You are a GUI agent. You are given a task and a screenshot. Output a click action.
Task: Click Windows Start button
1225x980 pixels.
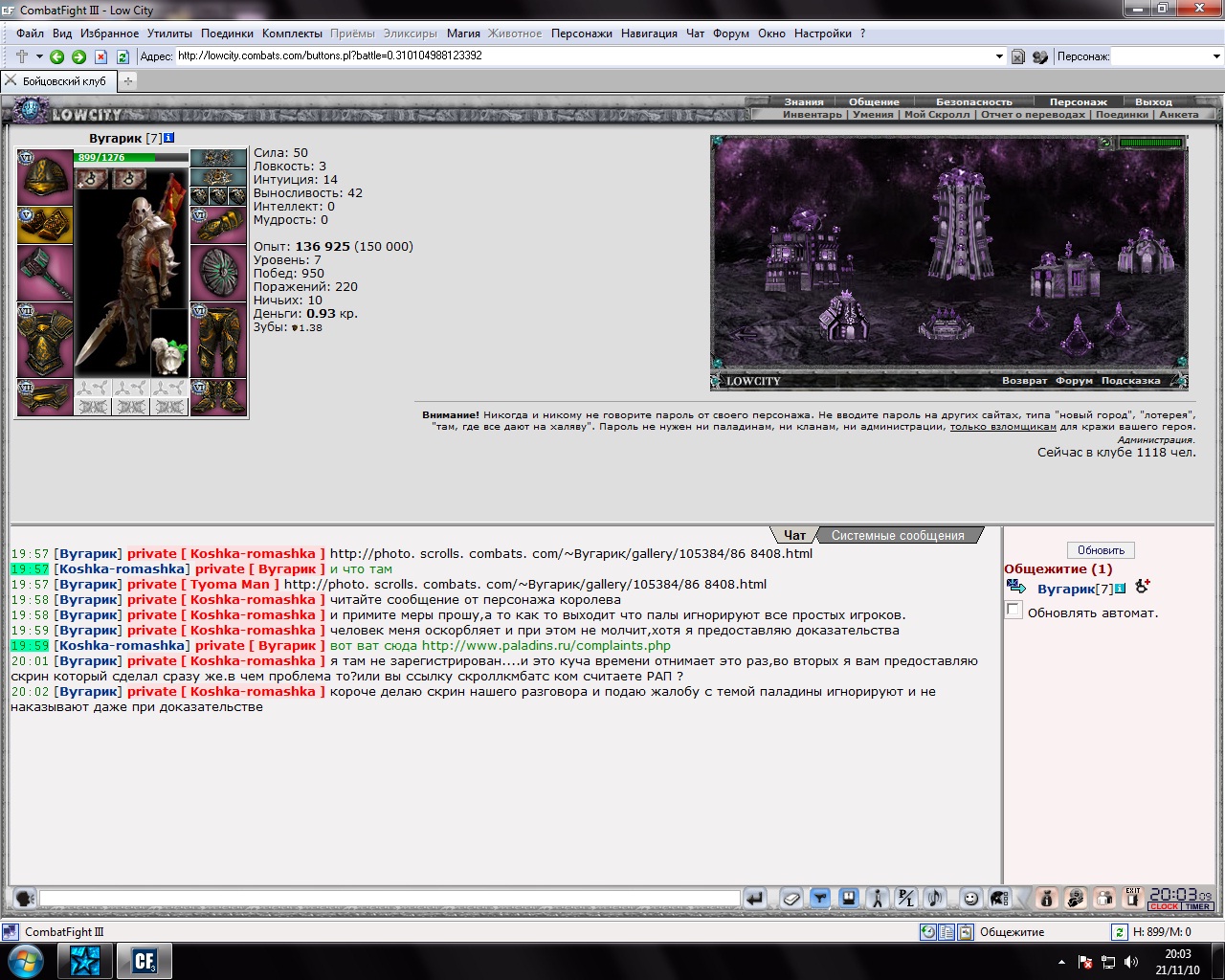pyautogui.click(x=25, y=961)
